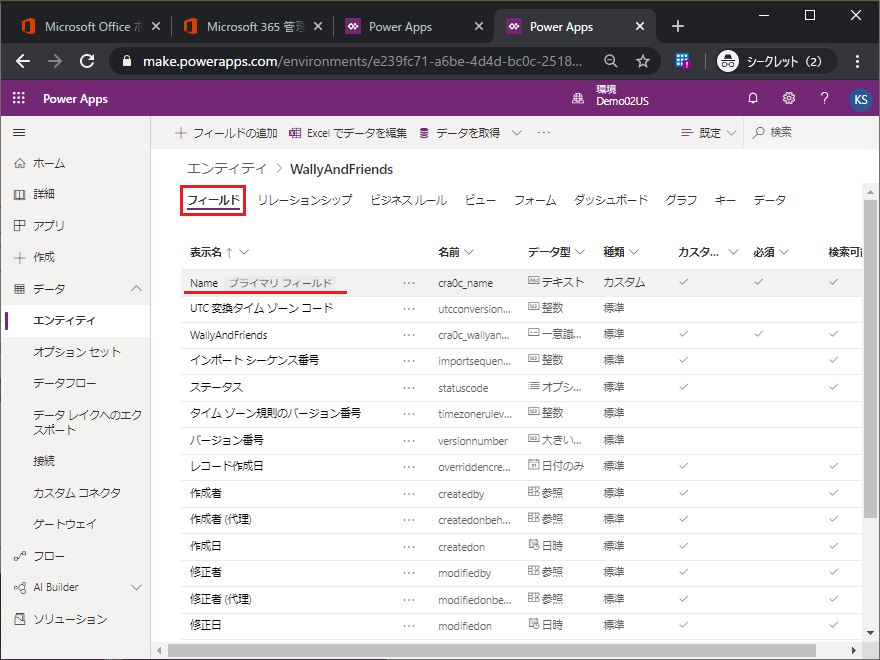Click Excel でデータを編集 button

point(348,133)
